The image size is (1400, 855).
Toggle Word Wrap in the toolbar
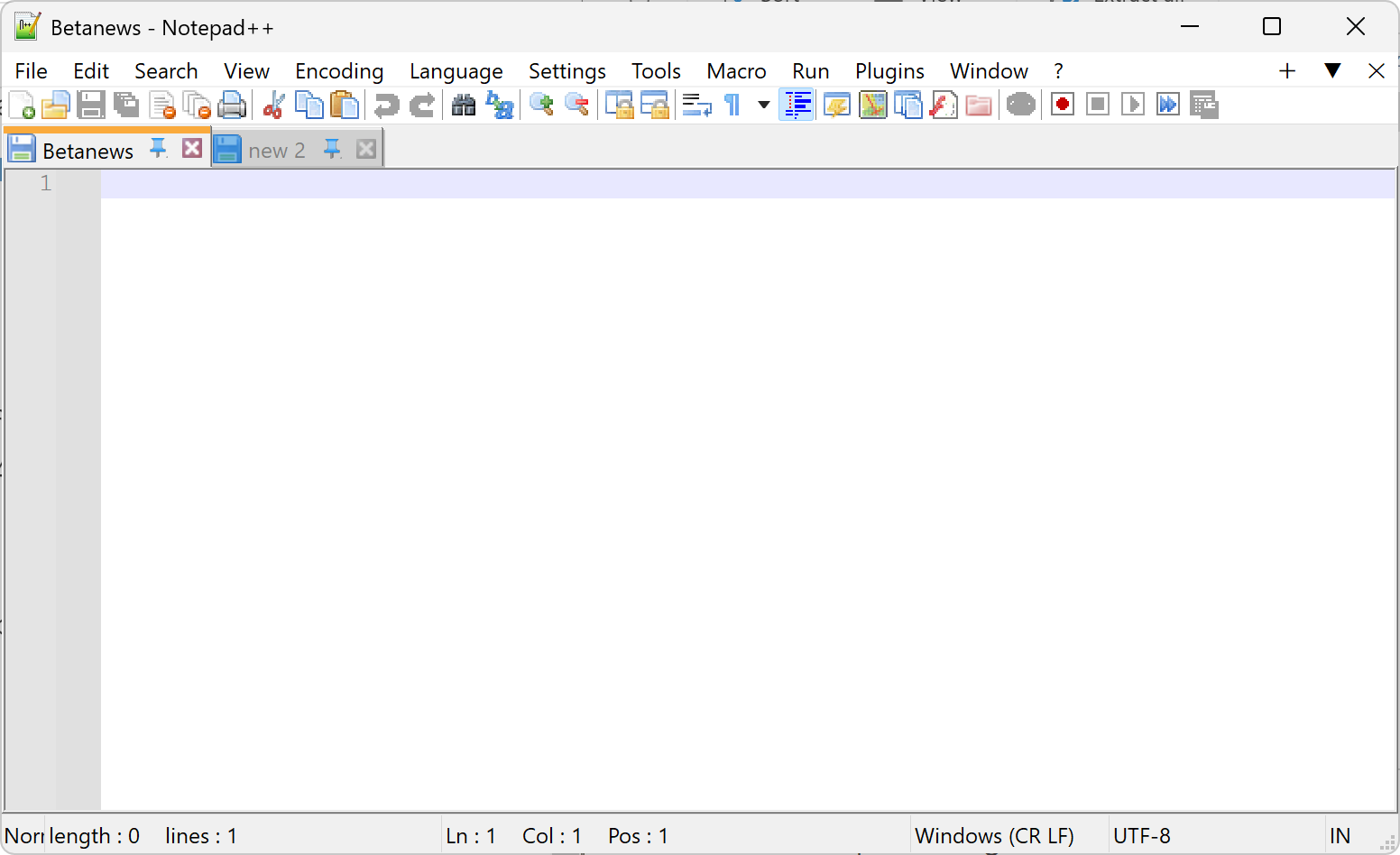pos(696,106)
